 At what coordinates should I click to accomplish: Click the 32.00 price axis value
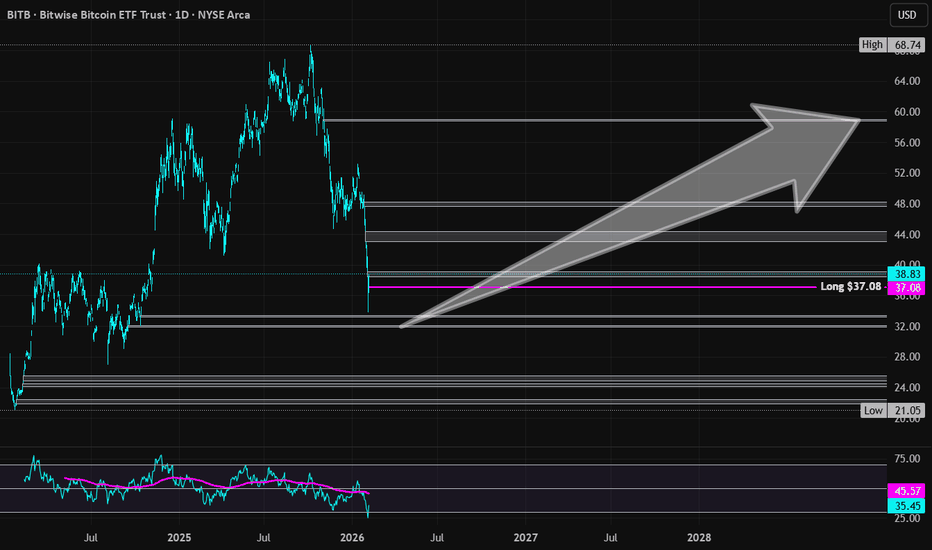tap(907, 326)
